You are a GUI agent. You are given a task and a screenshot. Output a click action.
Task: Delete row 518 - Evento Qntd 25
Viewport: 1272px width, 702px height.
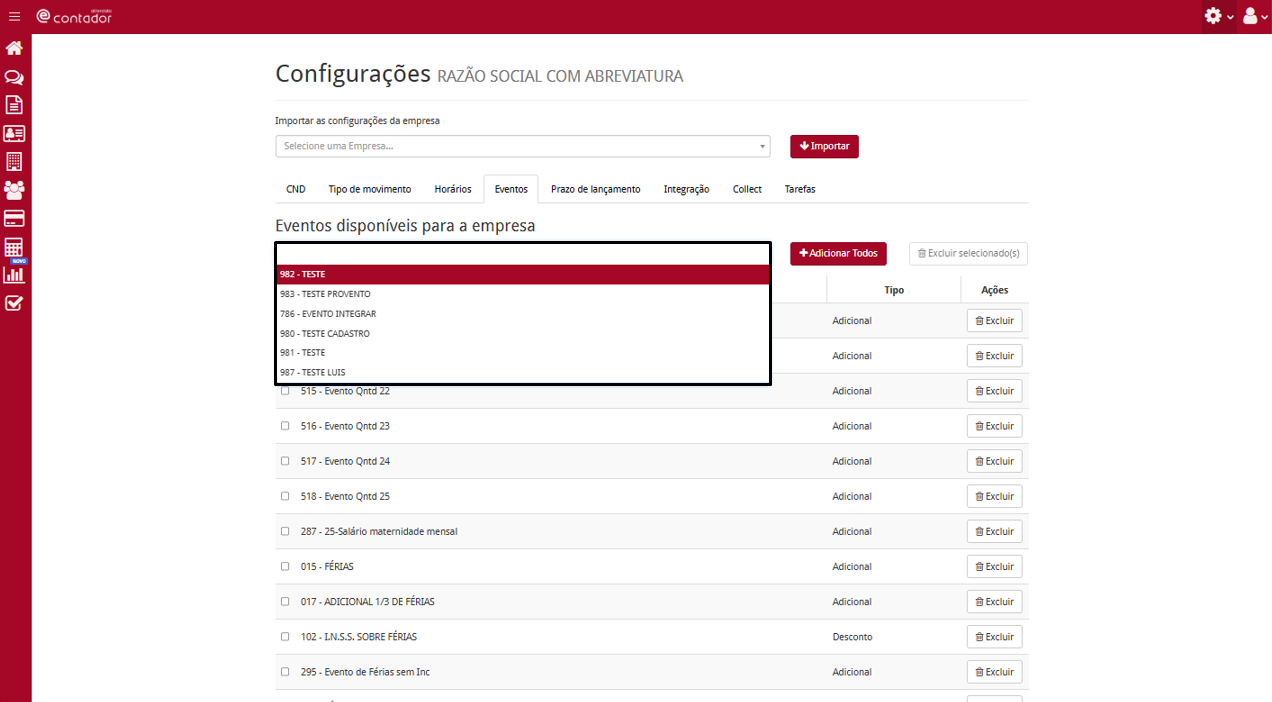[x=994, y=496]
